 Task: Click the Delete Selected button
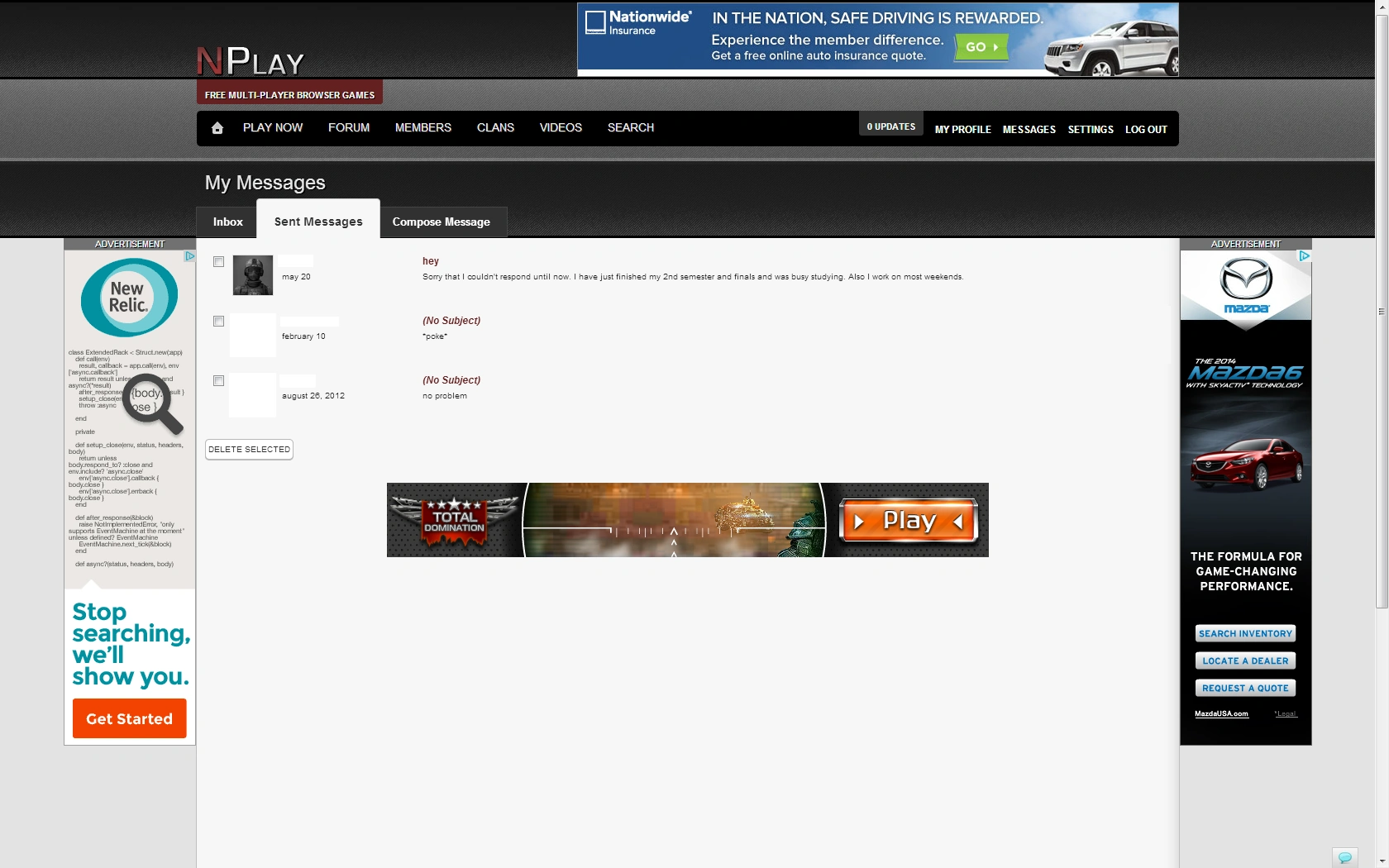[x=249, y=450]
